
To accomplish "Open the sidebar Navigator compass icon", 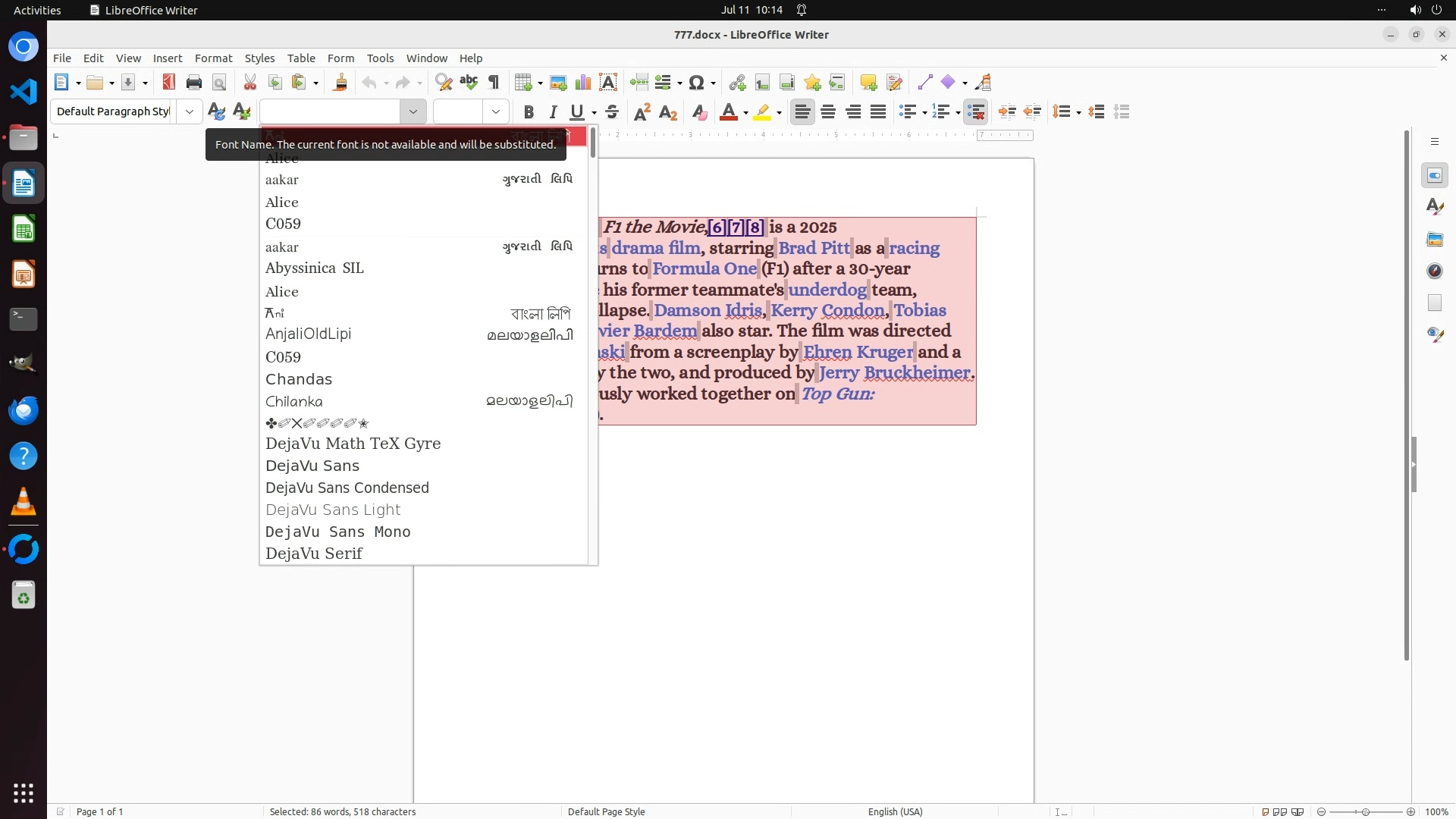I will pyautogui.click(x=1434, y=271).
